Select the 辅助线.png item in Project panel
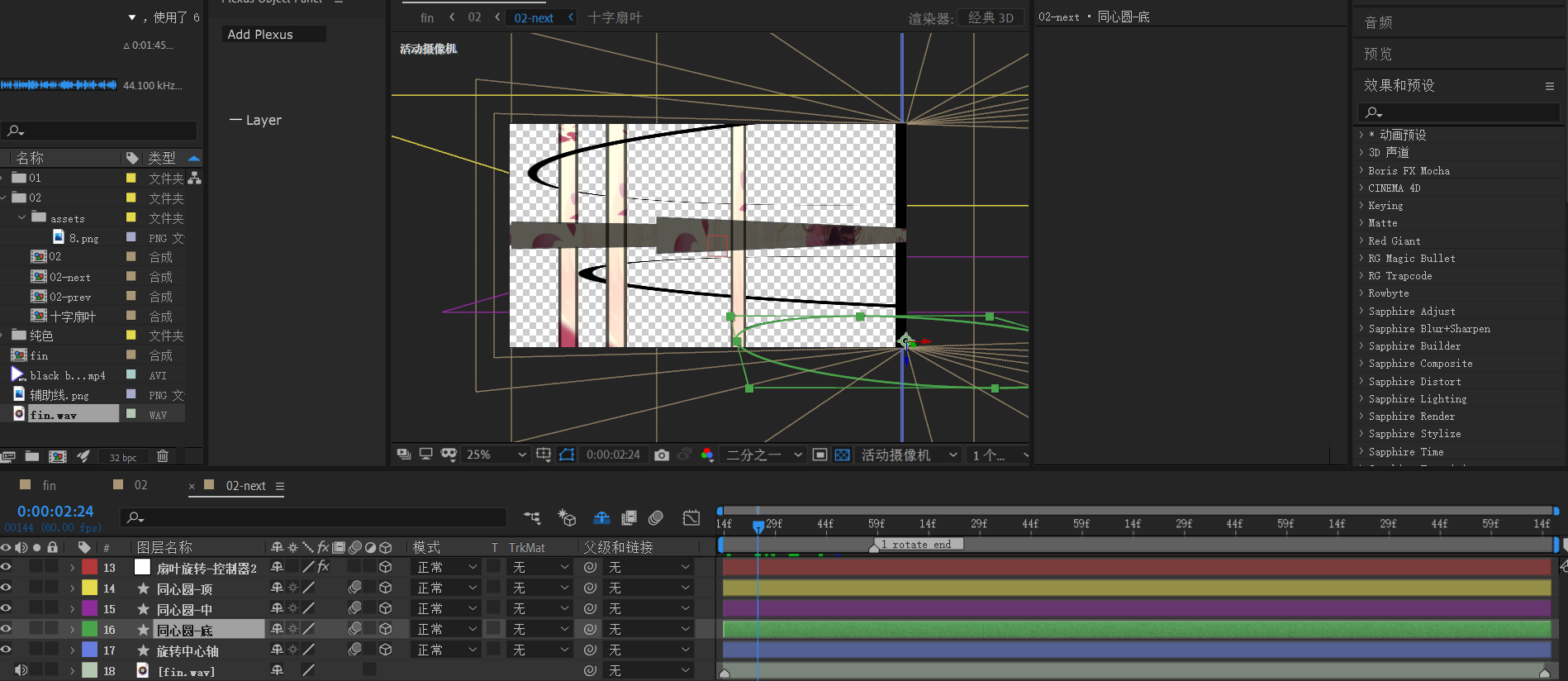Viewport: 1568px width, 681px height. [x=59, y=395]
